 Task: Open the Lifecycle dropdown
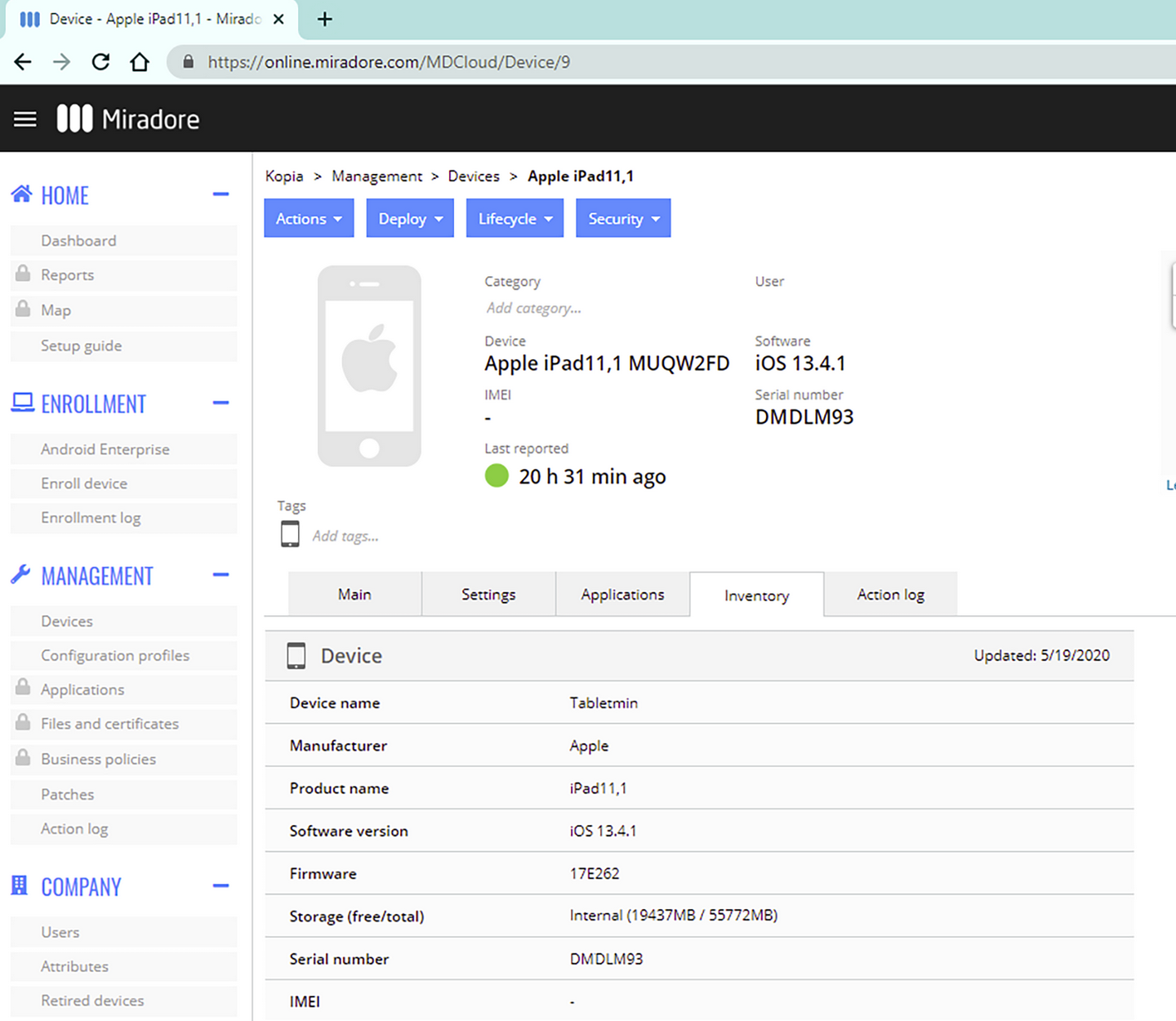pyautogui.click(x=514, y=219)
